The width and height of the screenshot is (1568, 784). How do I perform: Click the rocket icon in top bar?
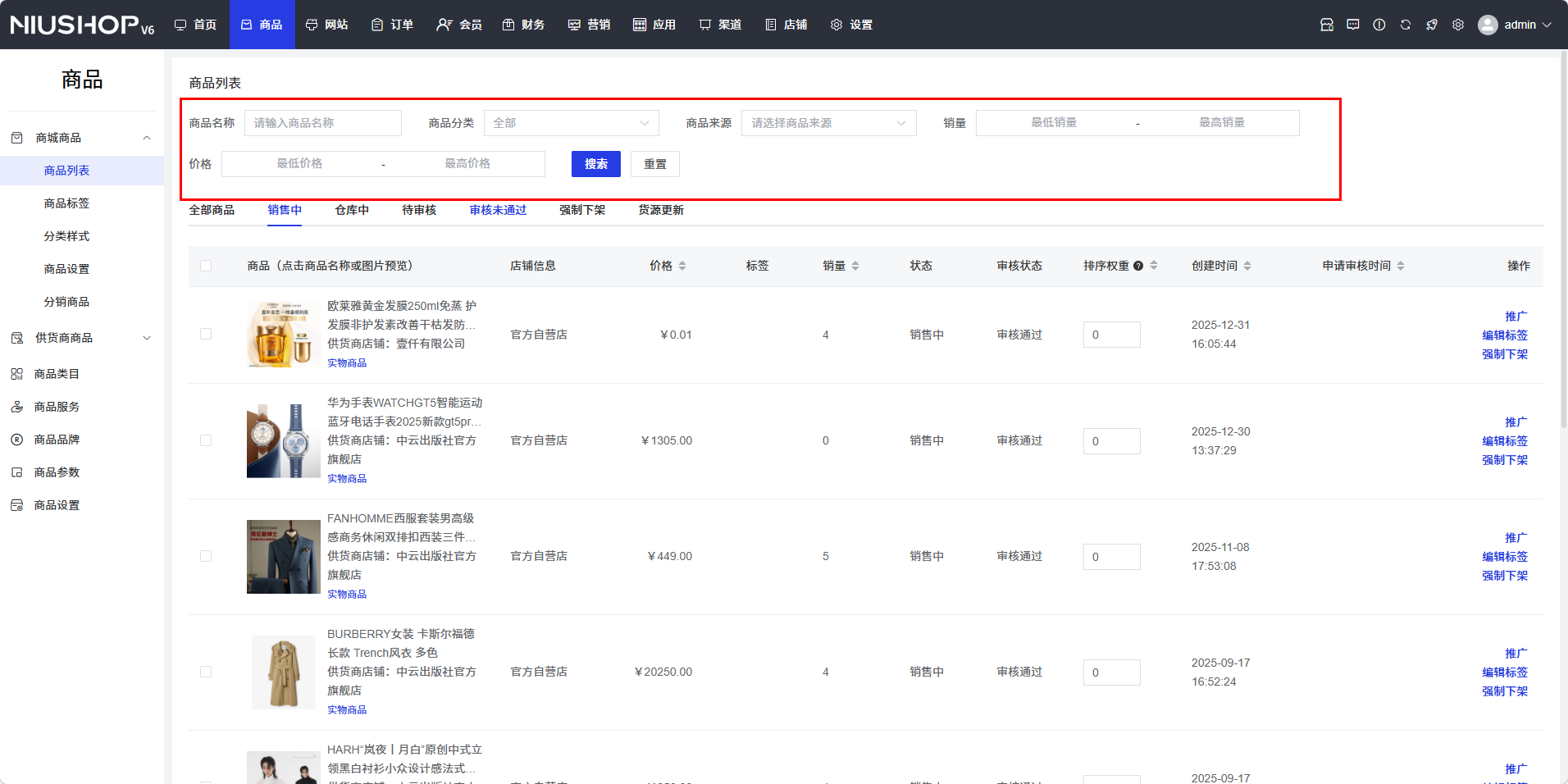(x=1431, y=25)
